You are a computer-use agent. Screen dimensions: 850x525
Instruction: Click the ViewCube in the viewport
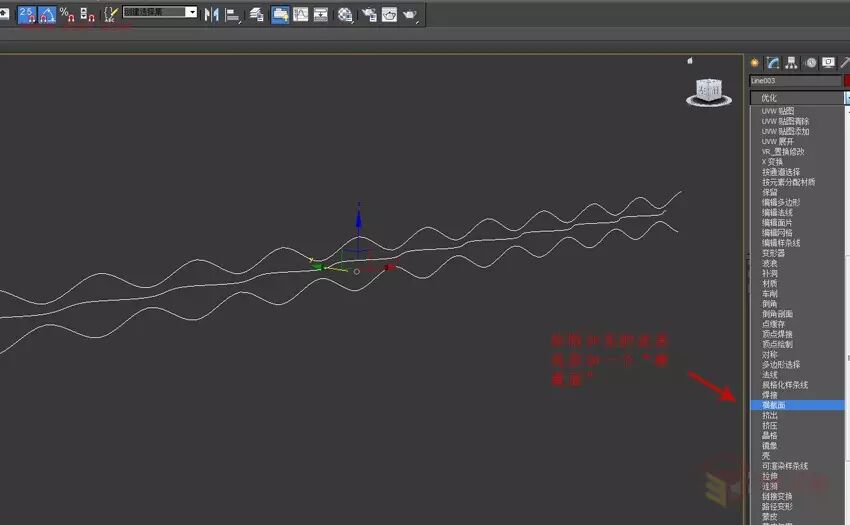tap(709, 92)
